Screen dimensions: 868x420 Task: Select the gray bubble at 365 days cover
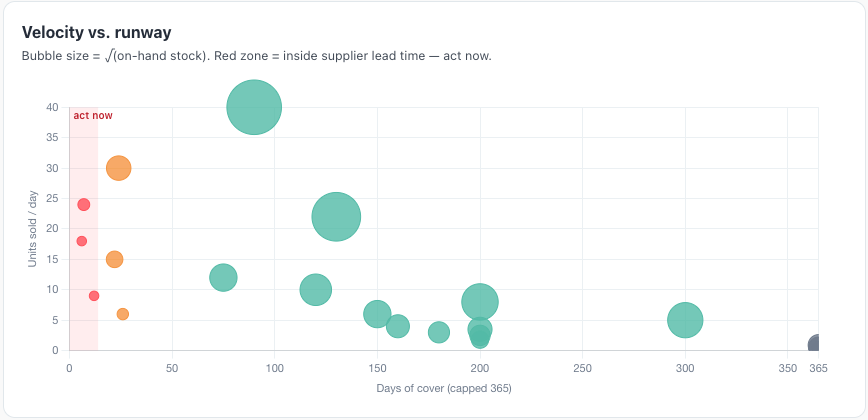coord(814,344)
